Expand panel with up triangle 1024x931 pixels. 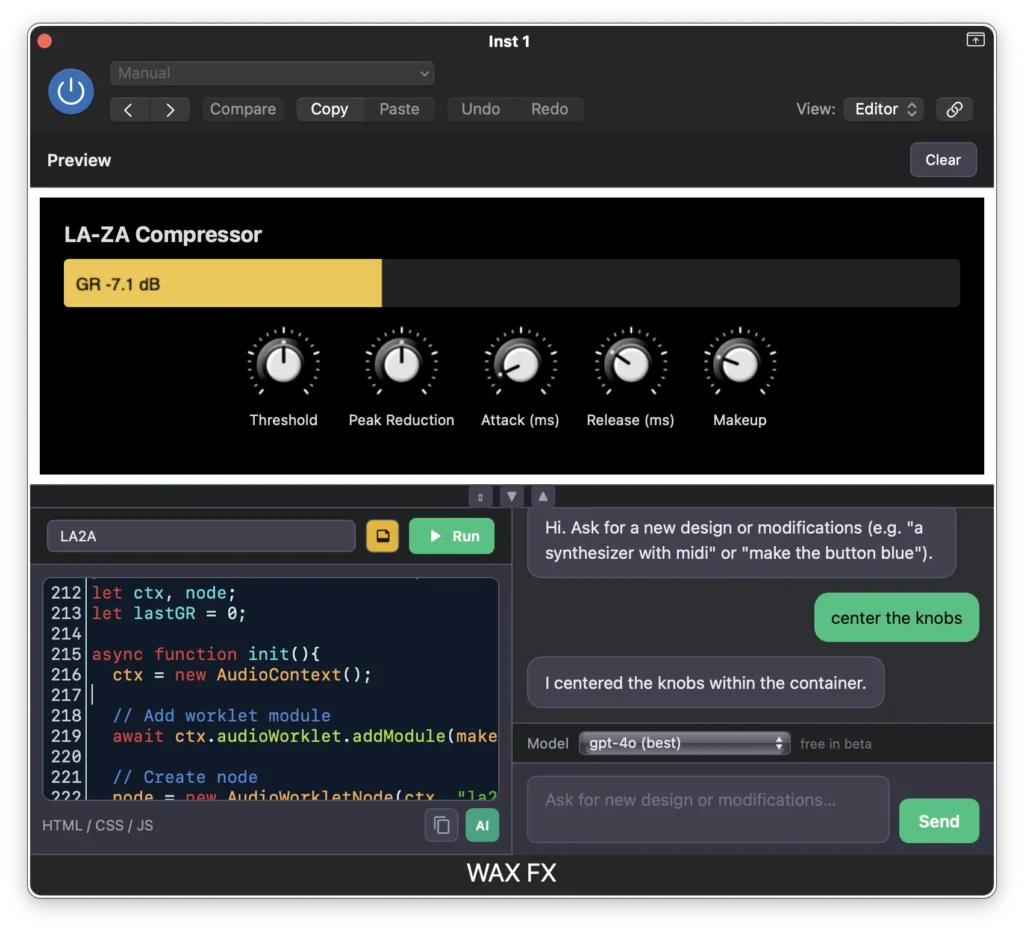(542, 496)
